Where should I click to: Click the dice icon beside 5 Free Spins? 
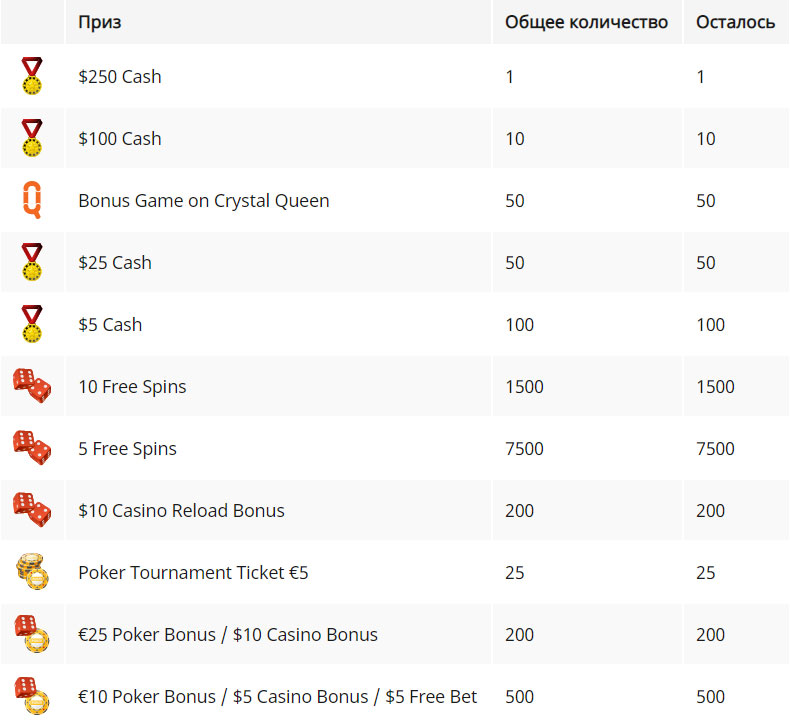(x=32, y=448)
